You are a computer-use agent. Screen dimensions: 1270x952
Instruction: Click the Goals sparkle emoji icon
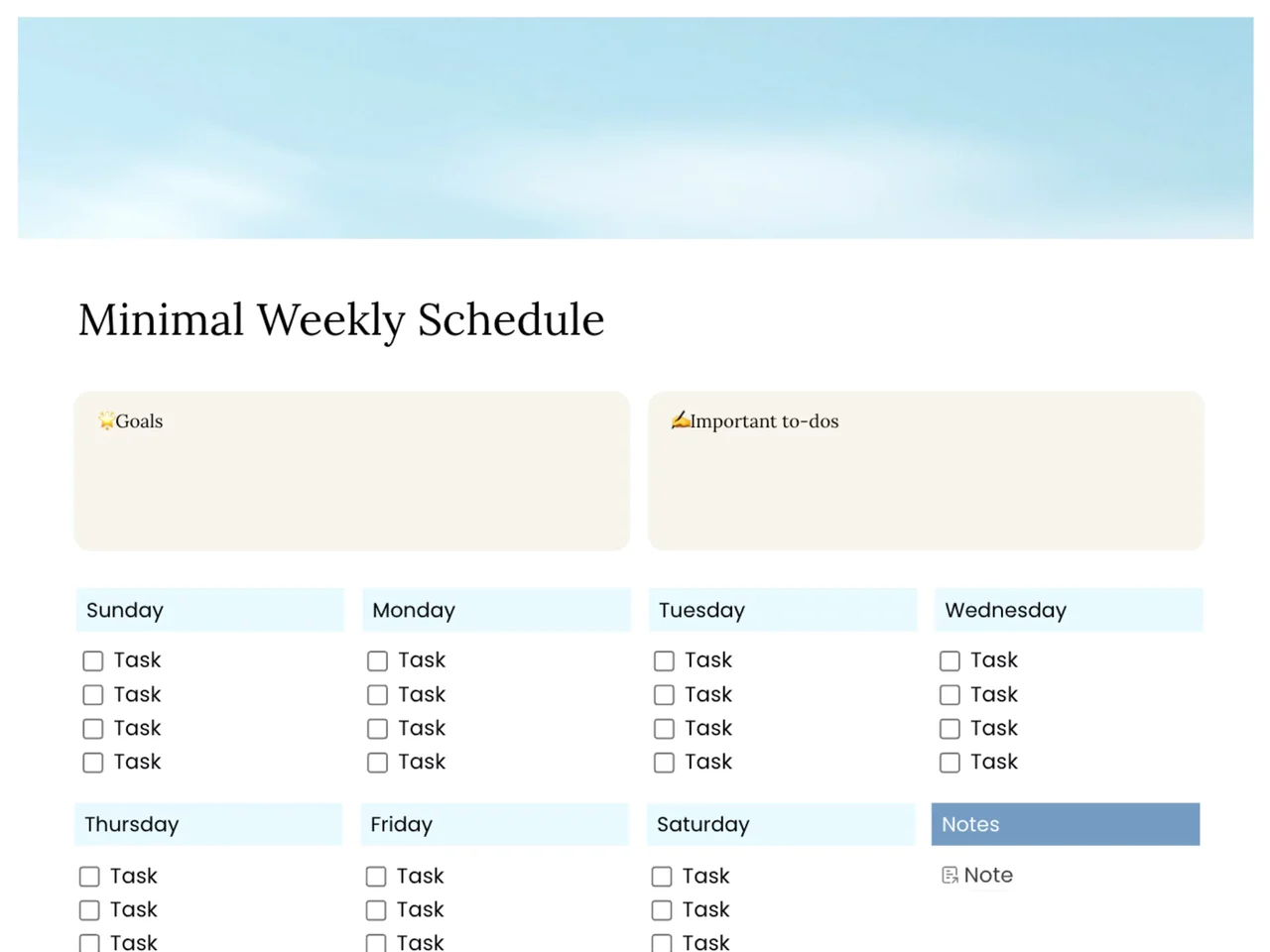(106, 420)
